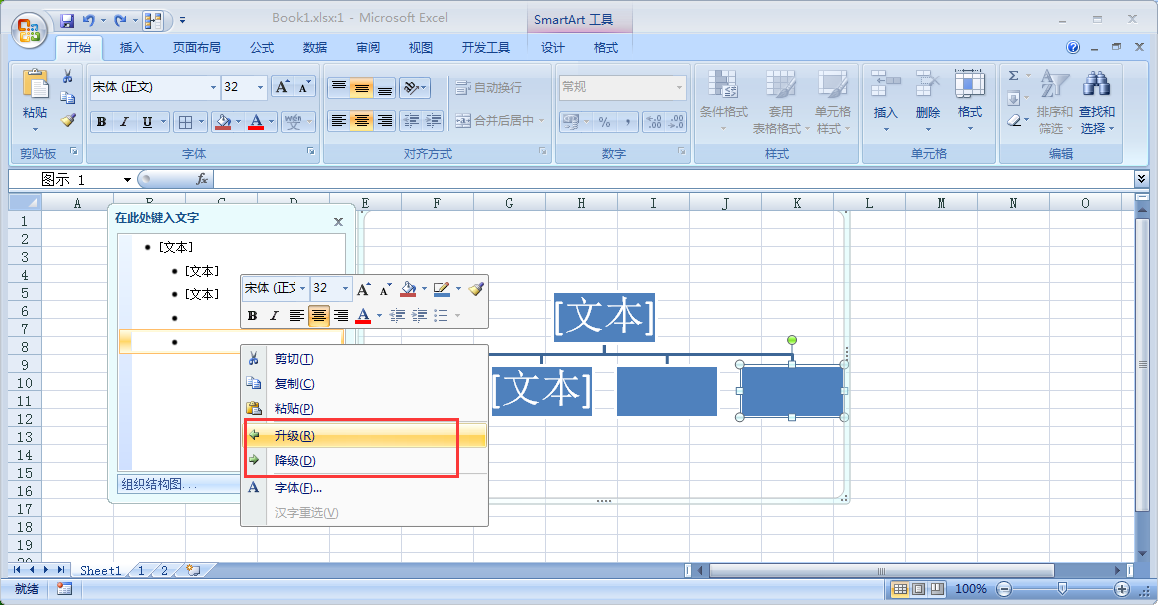Toggle Underline in ribbon font group

point(147,122)
